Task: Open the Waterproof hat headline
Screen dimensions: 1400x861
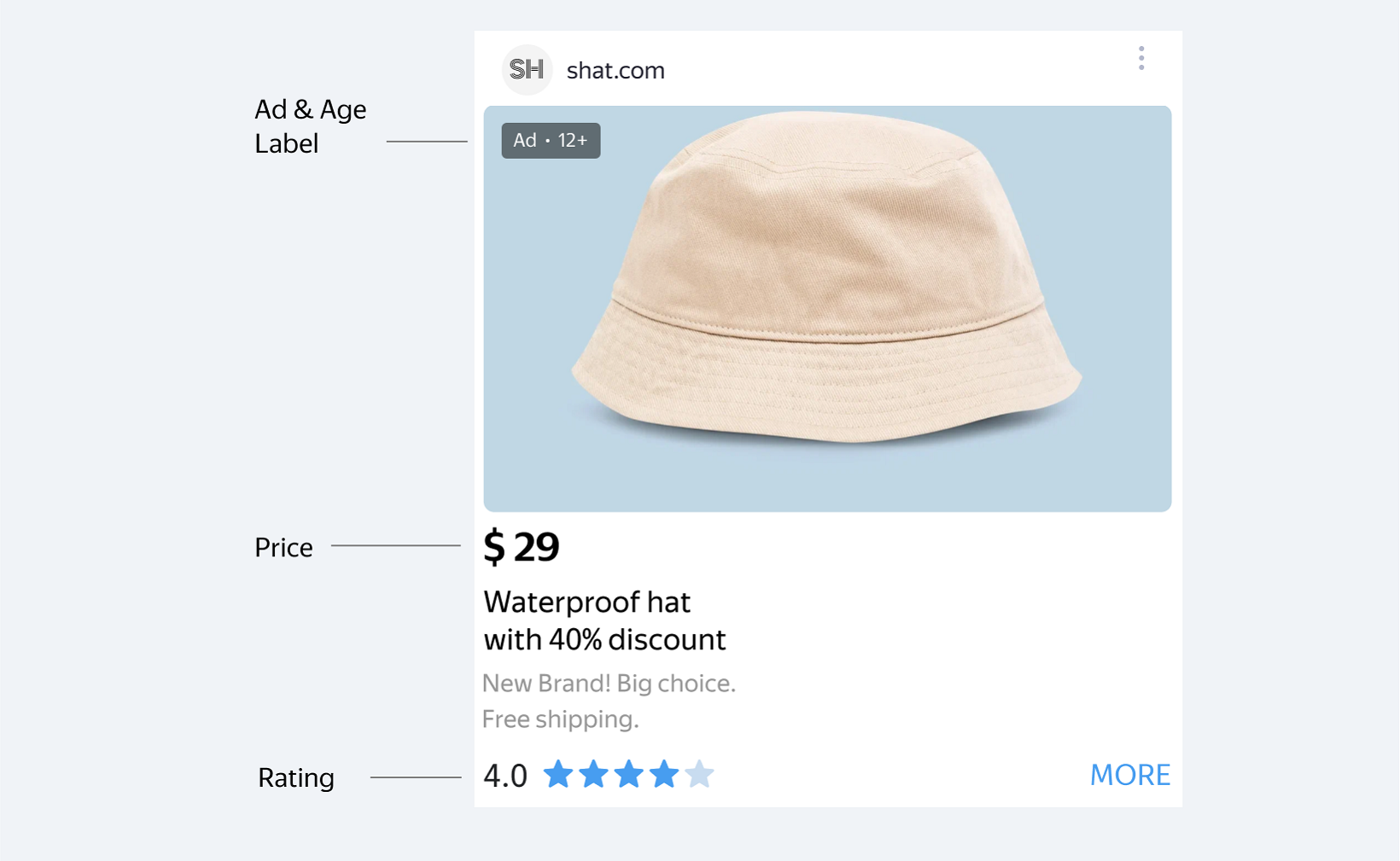Action: (x=586, y=602)
